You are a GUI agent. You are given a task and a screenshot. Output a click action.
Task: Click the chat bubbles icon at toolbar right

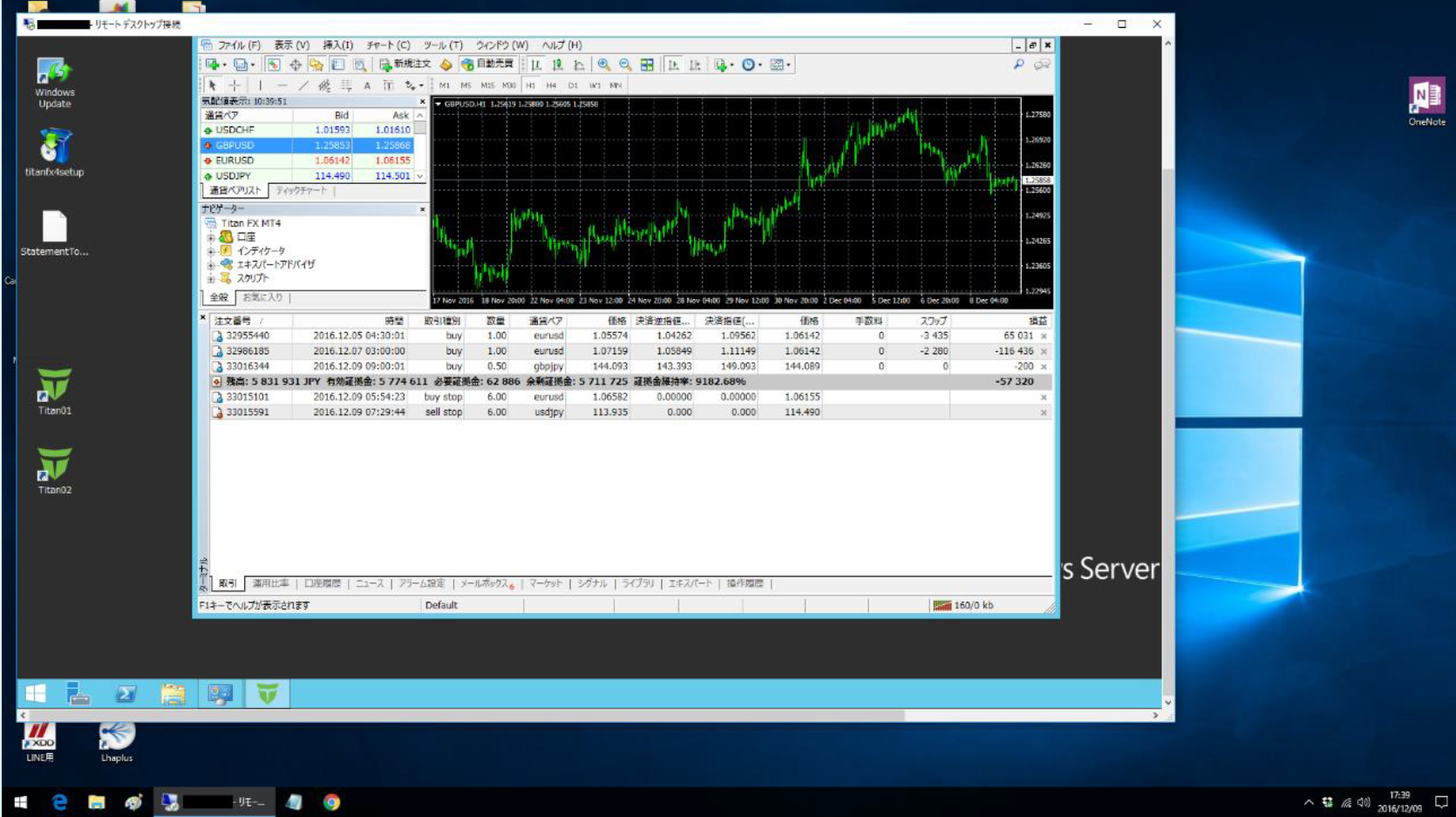pos(1042,65)
